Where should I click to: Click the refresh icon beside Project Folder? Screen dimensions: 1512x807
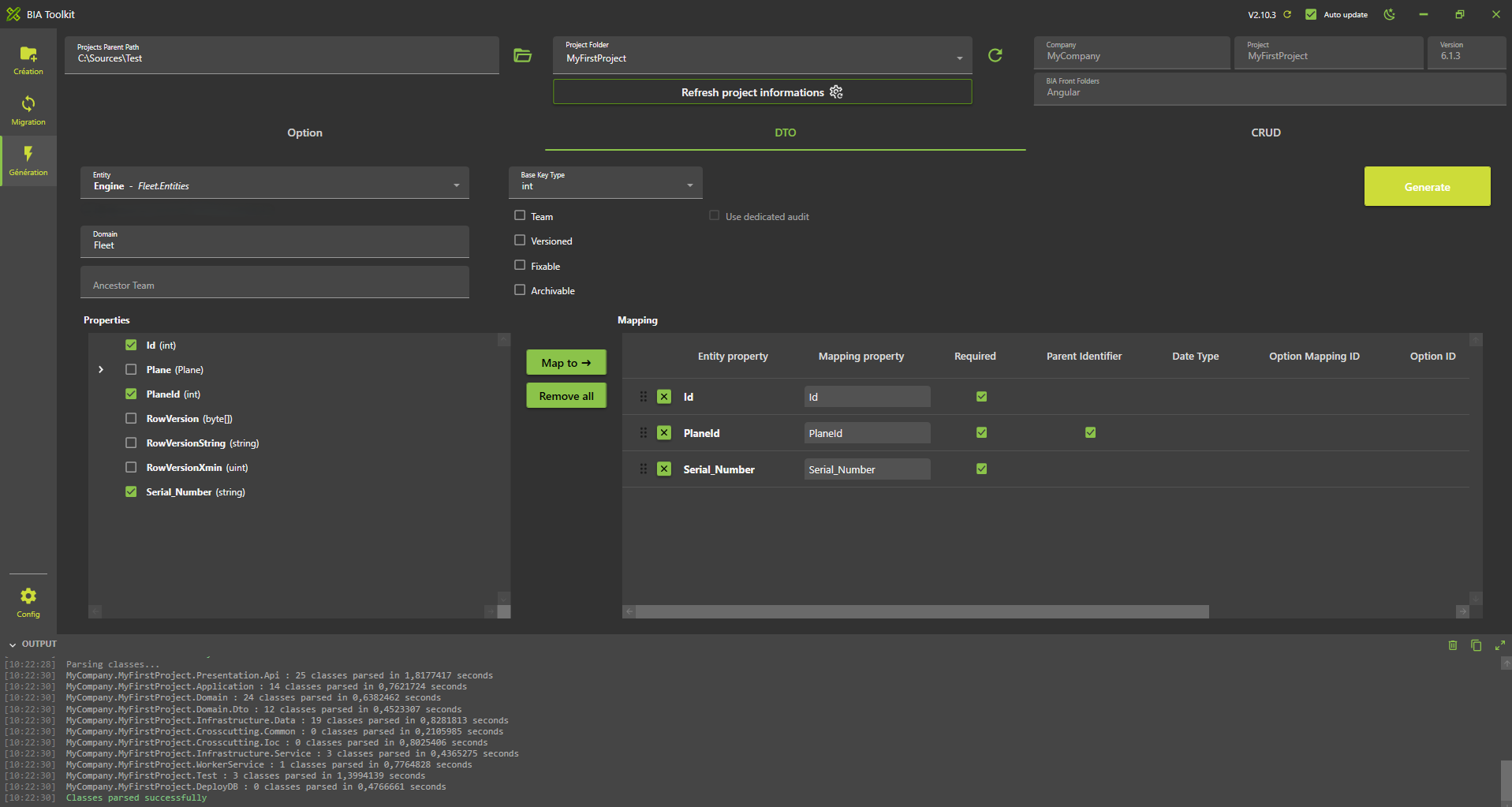(x=995, y=55)
